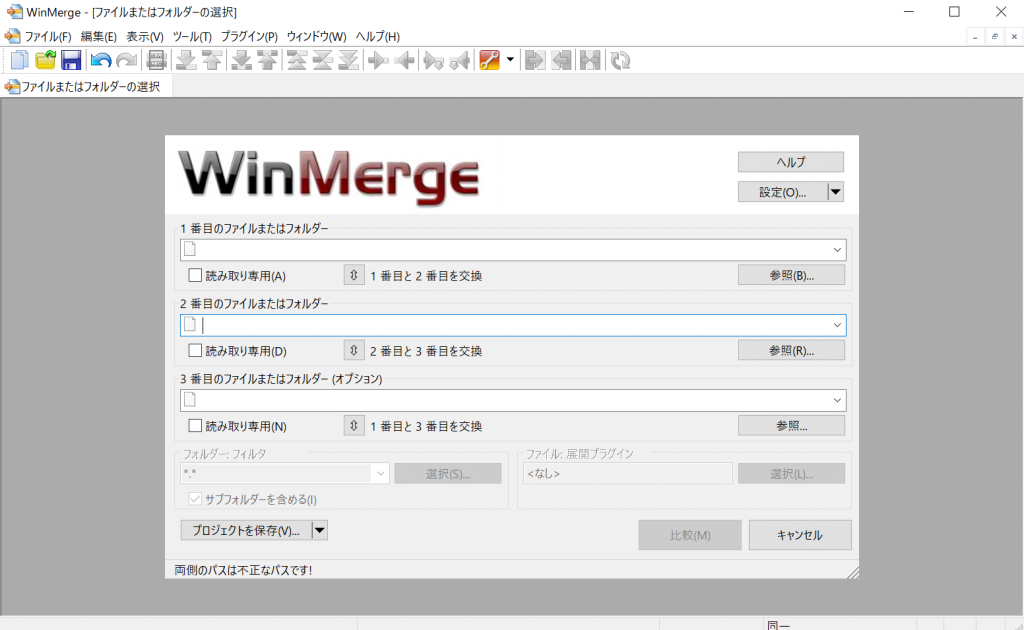Click the Next Conflict down-arrow icon
1024x630 pixels.
click(x=242, y=61)
